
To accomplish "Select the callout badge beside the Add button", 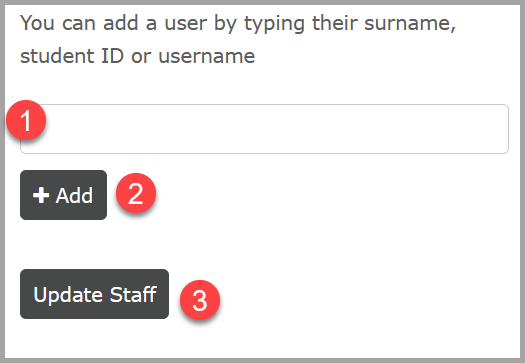I will [136, 193].
